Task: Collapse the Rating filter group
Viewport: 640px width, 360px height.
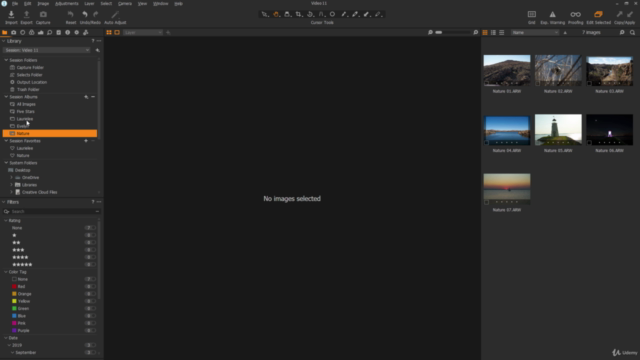Action: (6, 220)
